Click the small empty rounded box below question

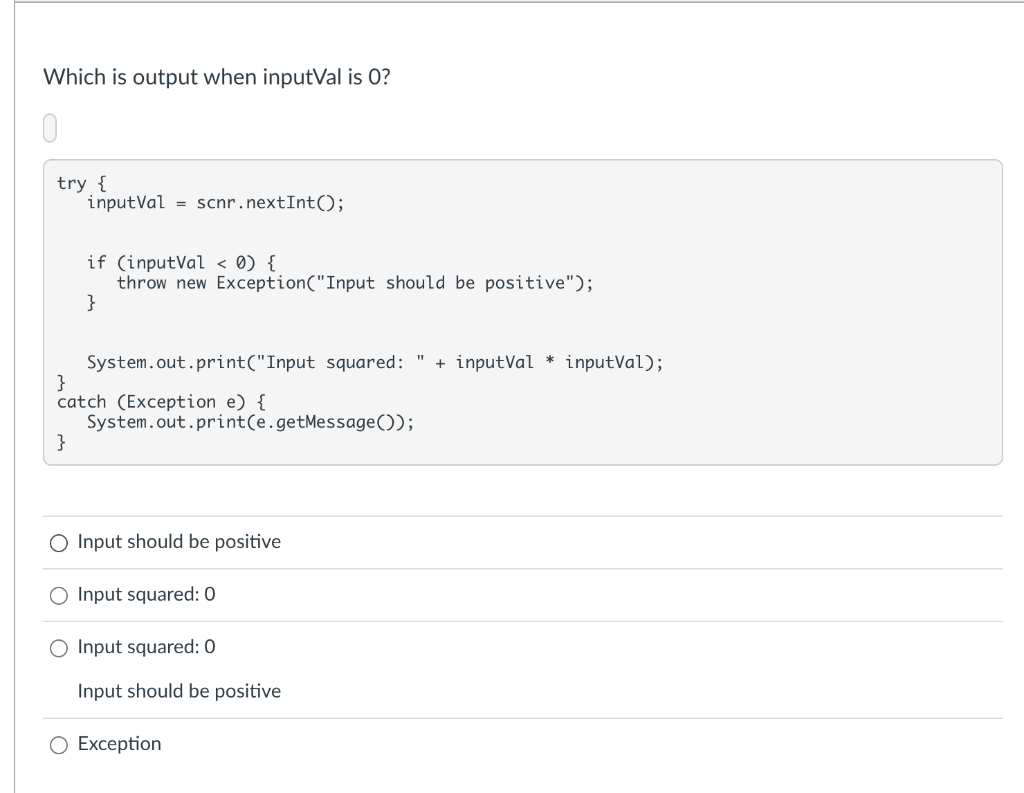point(52,129)
